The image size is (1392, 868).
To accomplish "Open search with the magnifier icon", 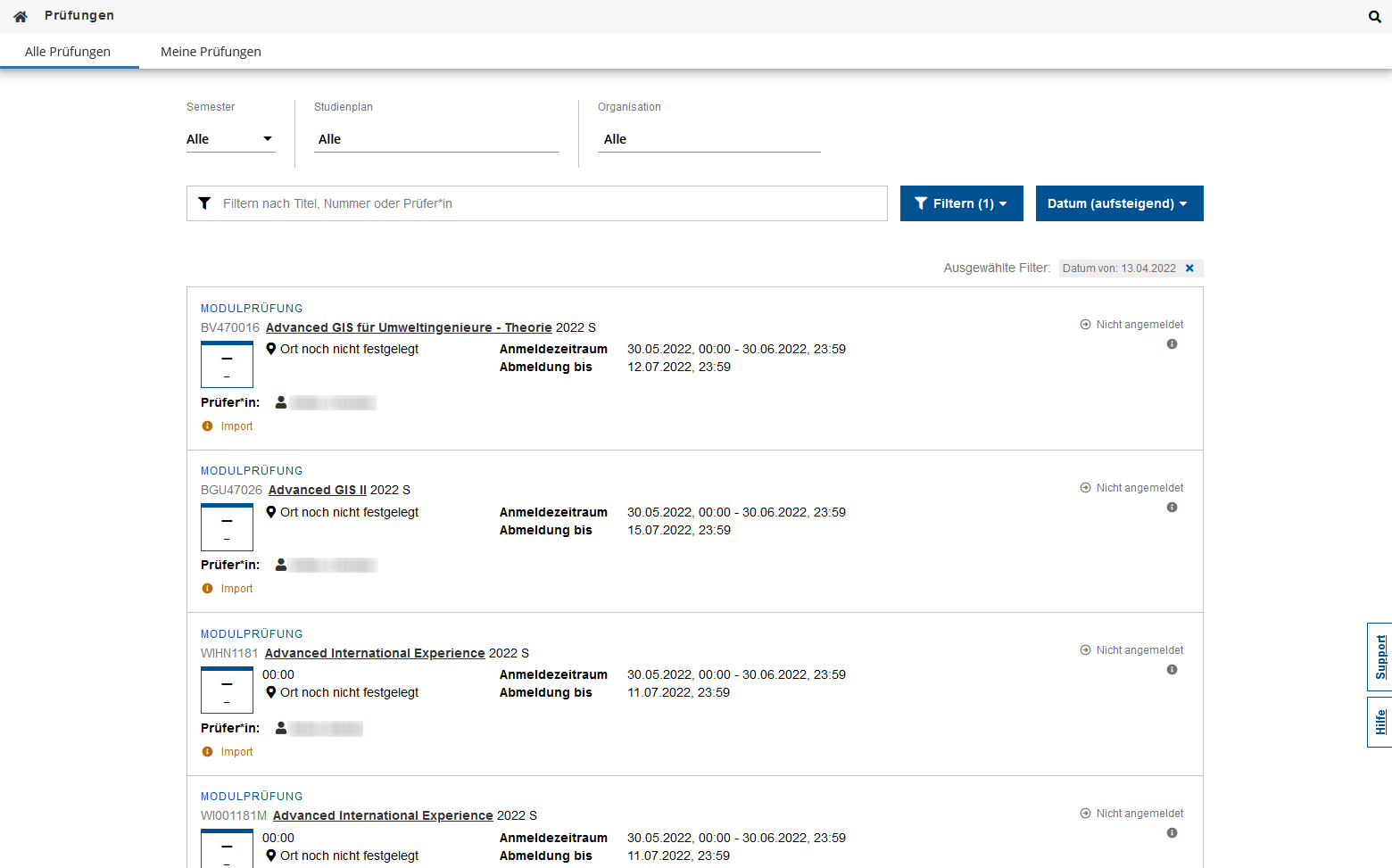I will click(1374, 16).
